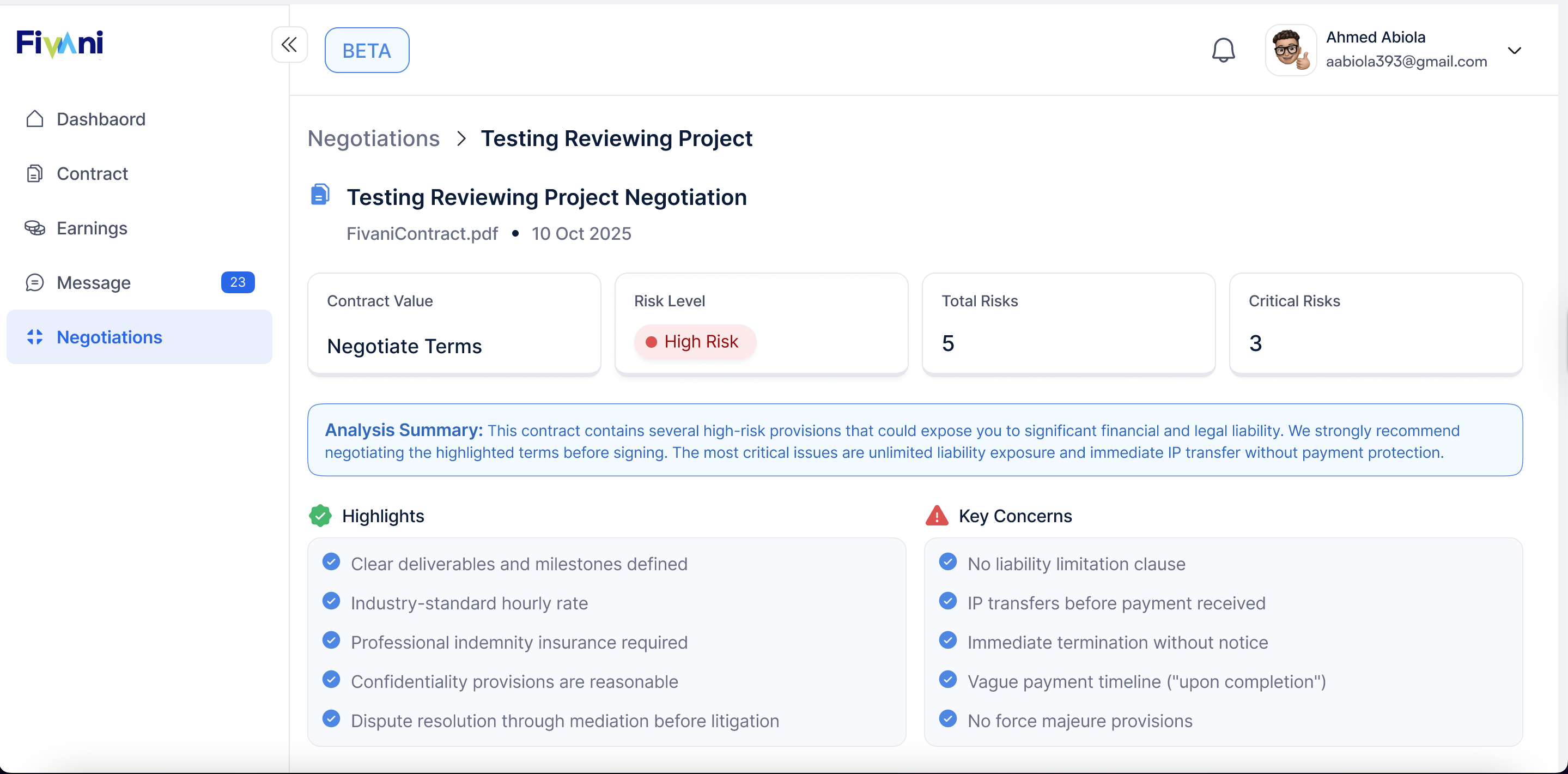Click the Dashboard home icon in sidebar

pos(35,119)
